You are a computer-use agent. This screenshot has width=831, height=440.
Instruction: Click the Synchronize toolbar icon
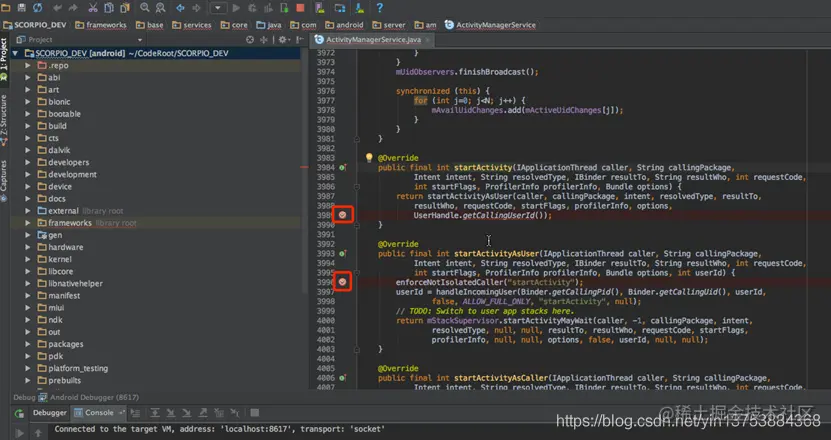38,7
